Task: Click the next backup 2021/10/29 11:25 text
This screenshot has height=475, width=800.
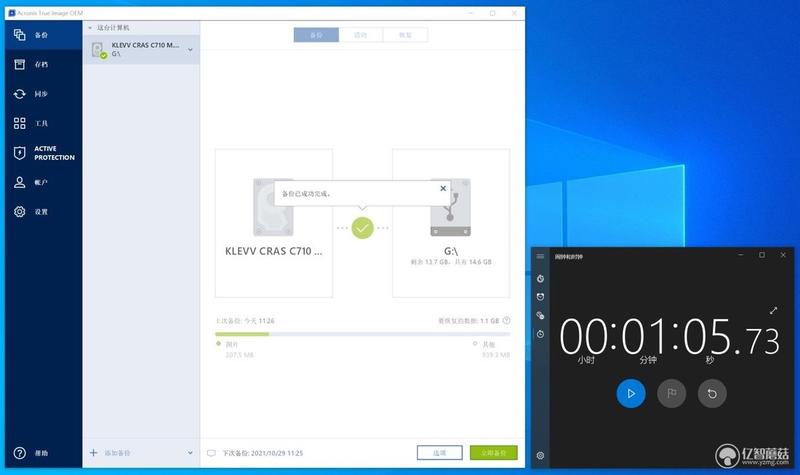Action: (263, 453)
